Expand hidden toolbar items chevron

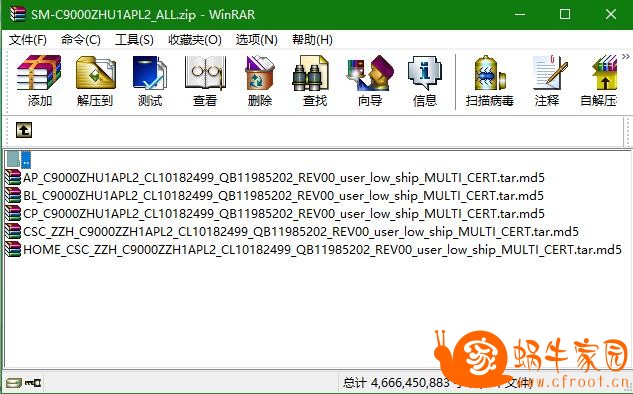tap(626, 57)
